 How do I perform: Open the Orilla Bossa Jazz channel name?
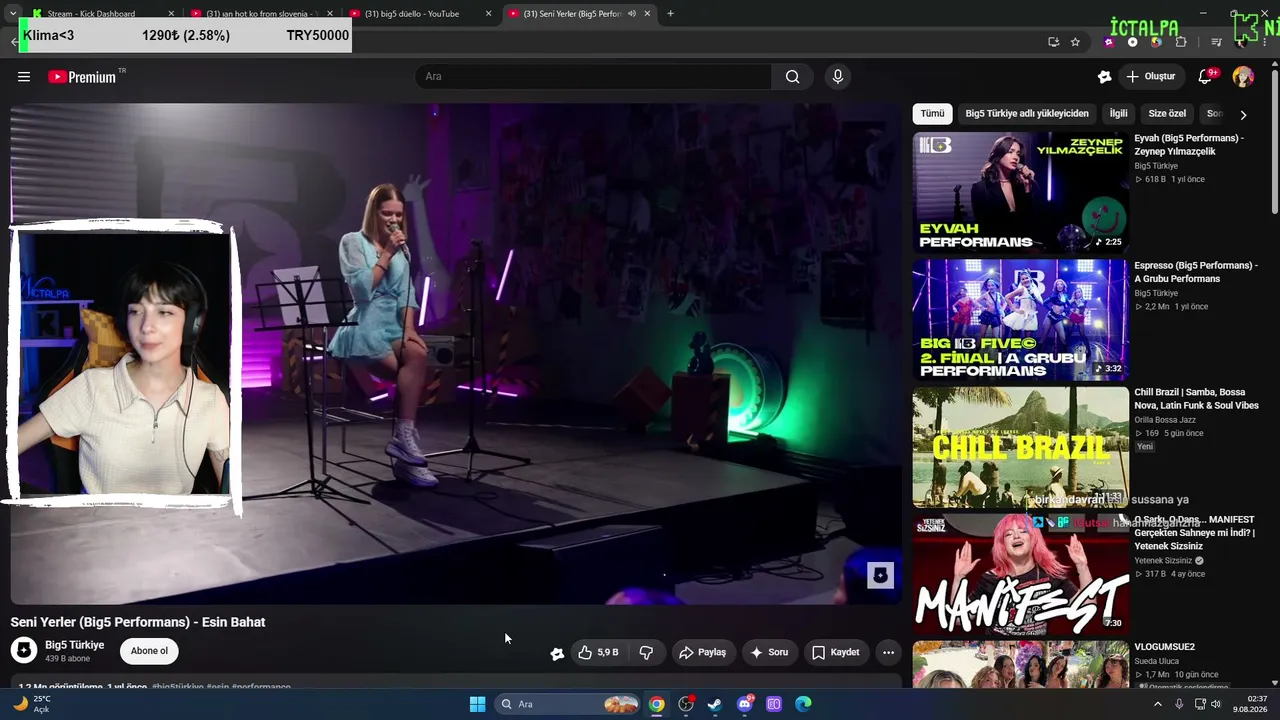(1165, 420)
